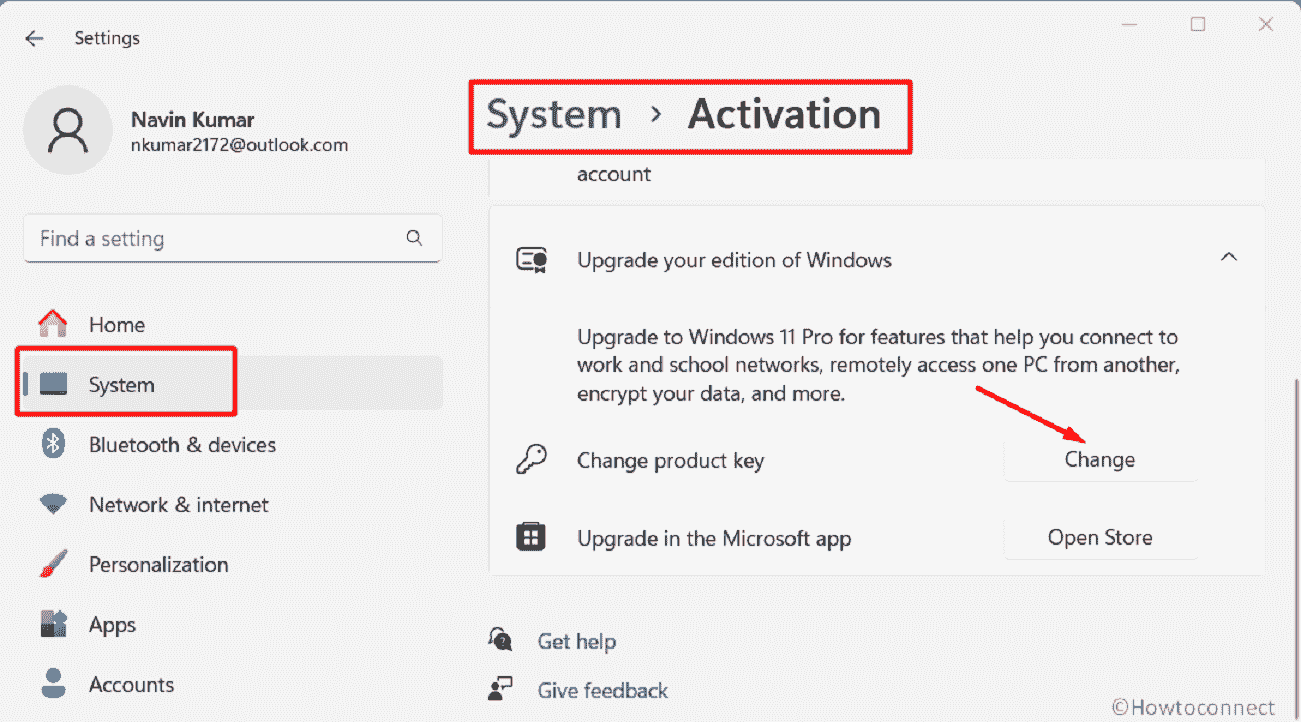Collapse the Upgrade your edition of Windows section

point(1229,257)
